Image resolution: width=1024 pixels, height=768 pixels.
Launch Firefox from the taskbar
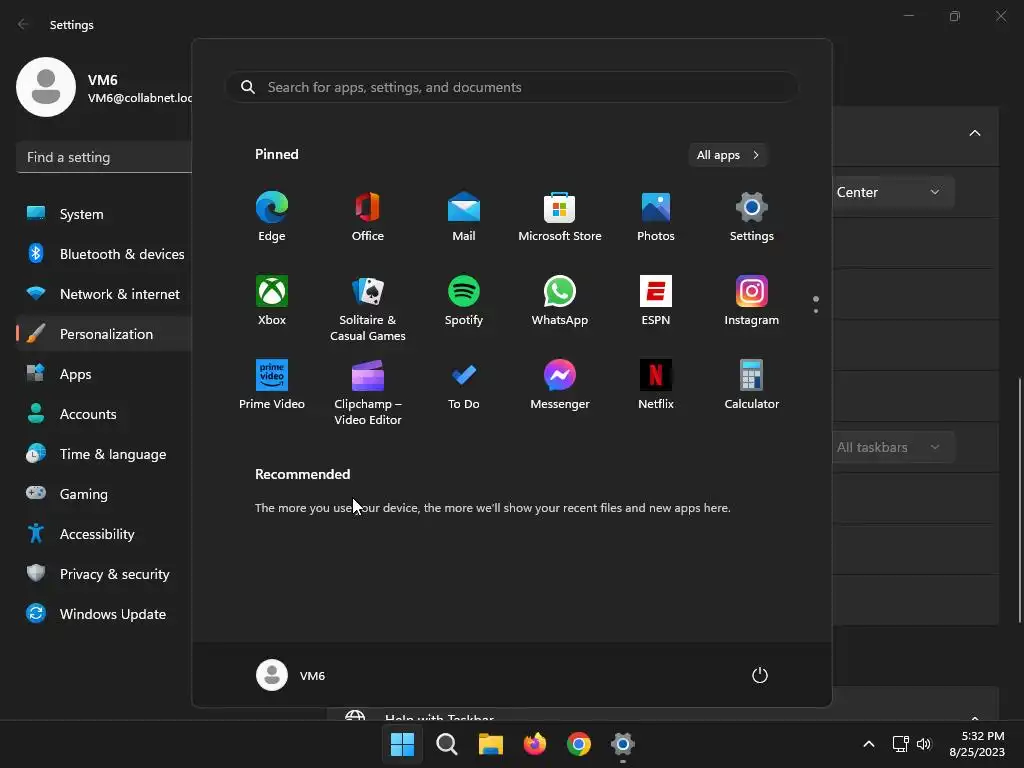point(535,744)
